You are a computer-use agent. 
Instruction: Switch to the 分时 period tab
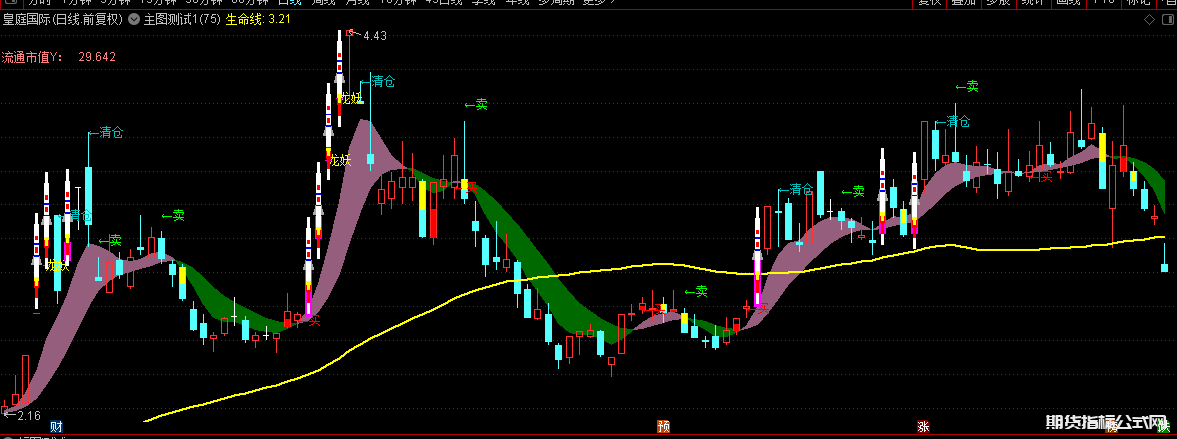[x=40, y=2]
